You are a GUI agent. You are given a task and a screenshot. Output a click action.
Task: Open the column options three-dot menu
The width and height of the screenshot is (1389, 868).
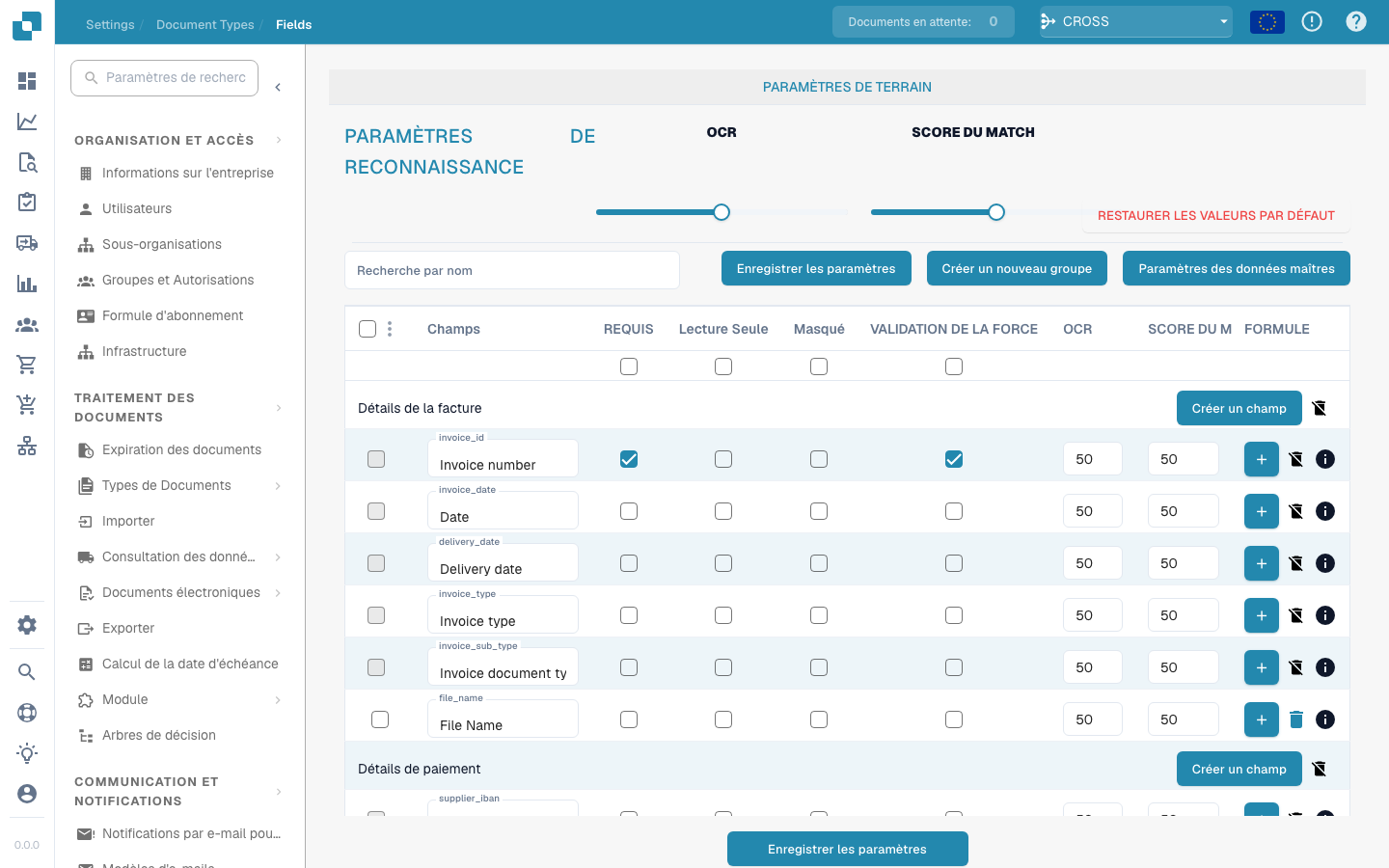point(390,329)
